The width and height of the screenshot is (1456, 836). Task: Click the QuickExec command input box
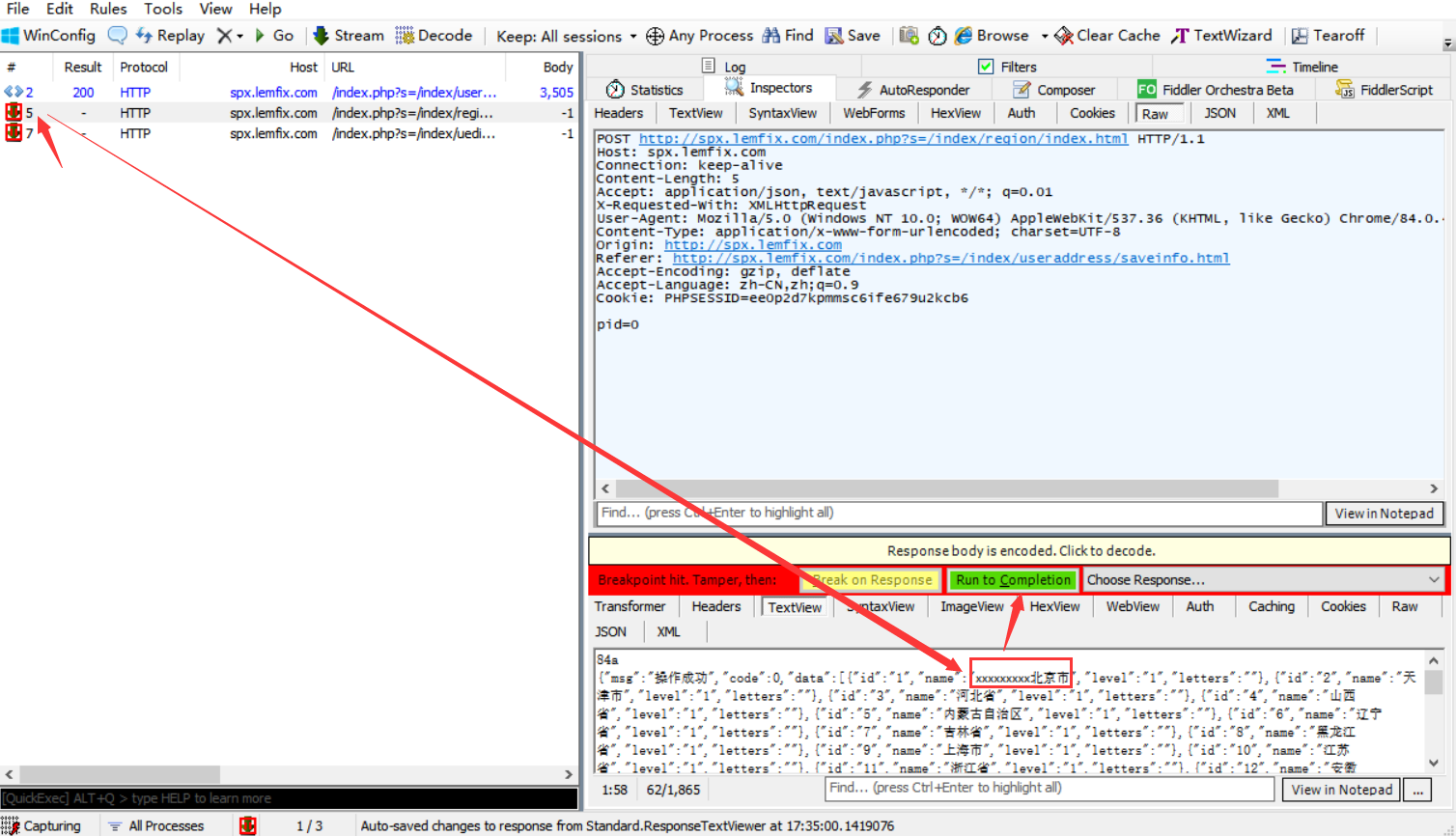click(x=290, y=798)
